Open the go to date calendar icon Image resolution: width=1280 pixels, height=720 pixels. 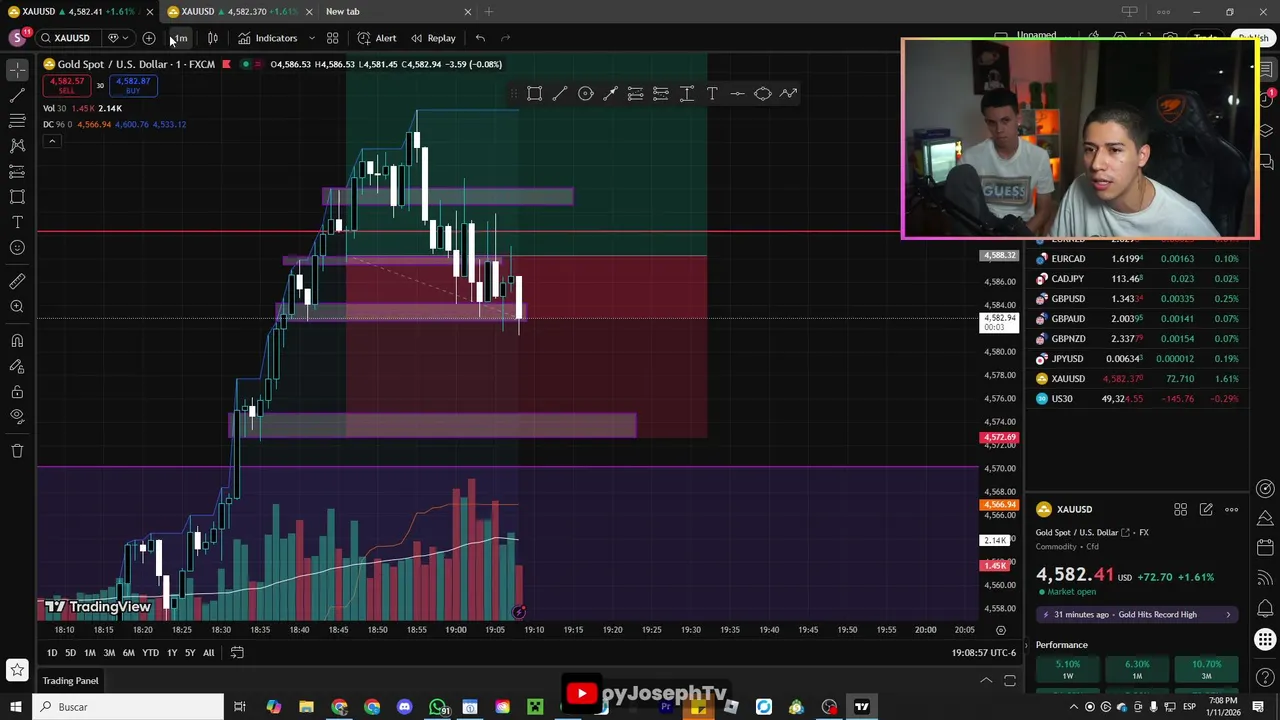coord(237,653)
